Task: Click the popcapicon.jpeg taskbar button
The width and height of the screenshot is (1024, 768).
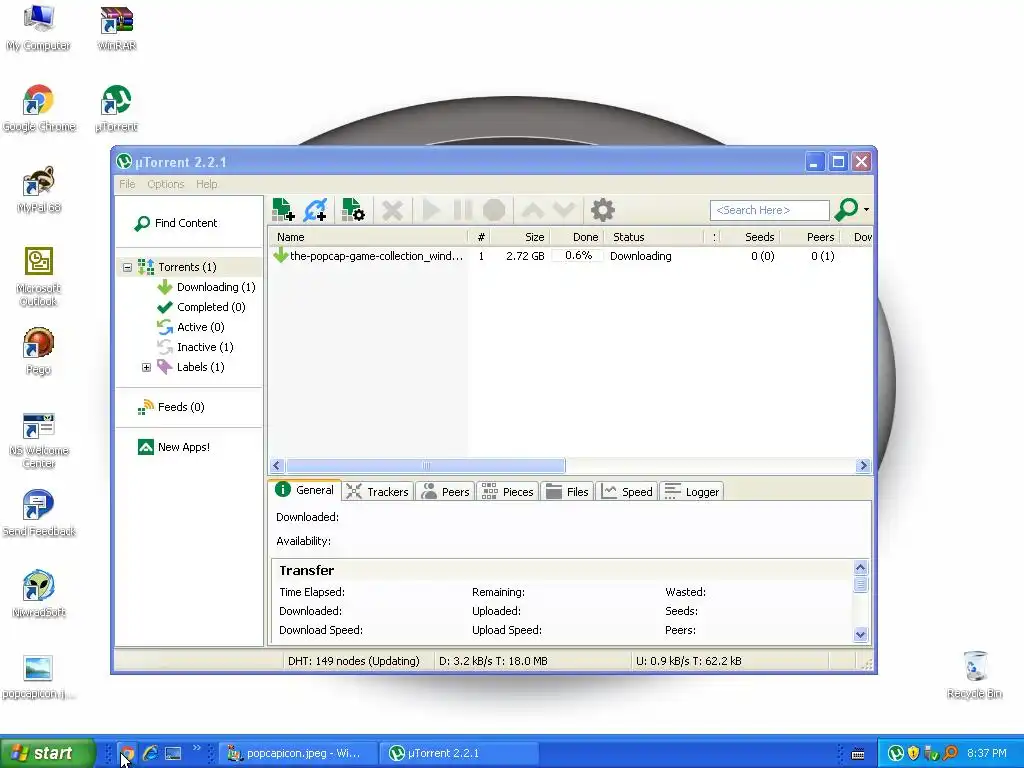Action: coord(298,753)
